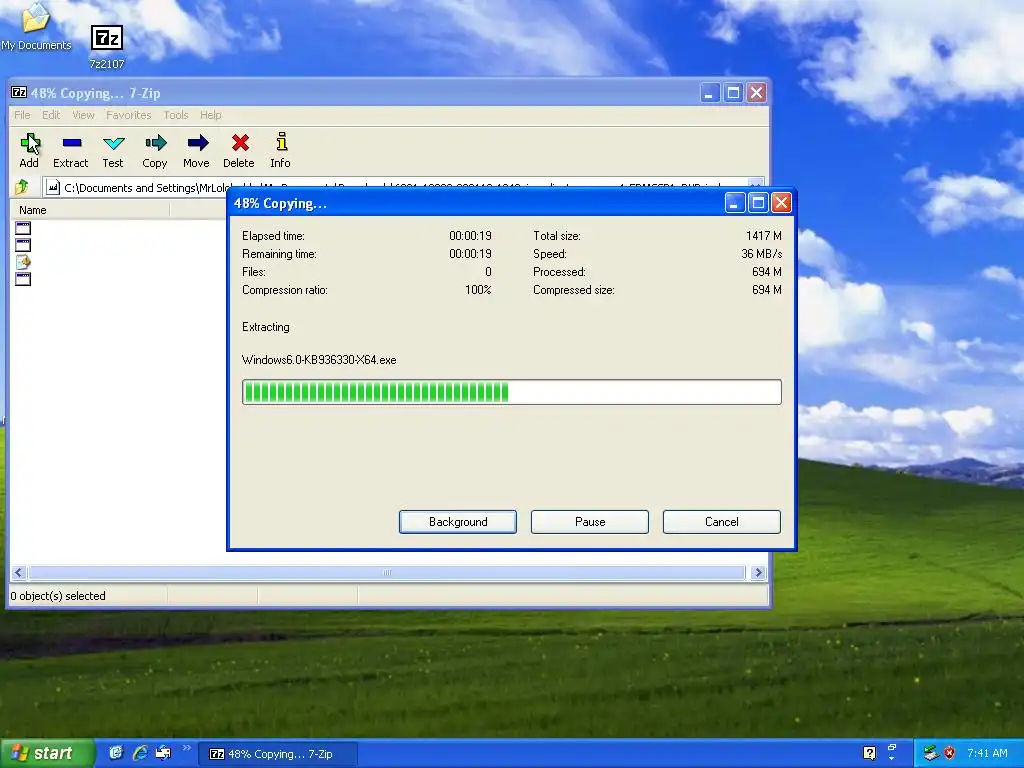Close the 7-Zip main window
This screenshot has width=1024, height=768.
[756, 93]
